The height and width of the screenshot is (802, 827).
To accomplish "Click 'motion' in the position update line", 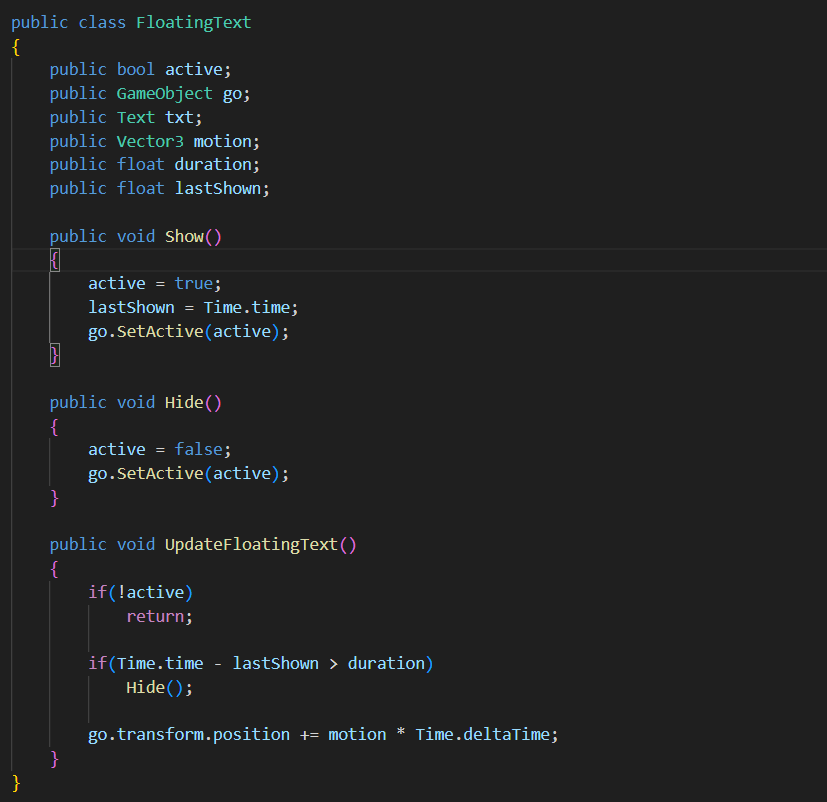I will pos(357,735).
